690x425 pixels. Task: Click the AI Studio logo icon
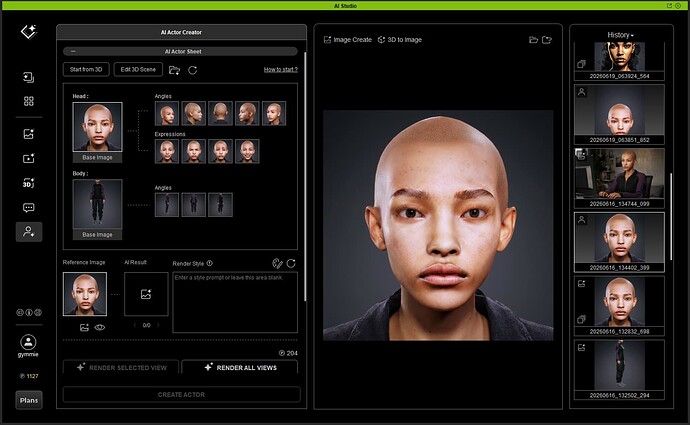pos(29,32)
